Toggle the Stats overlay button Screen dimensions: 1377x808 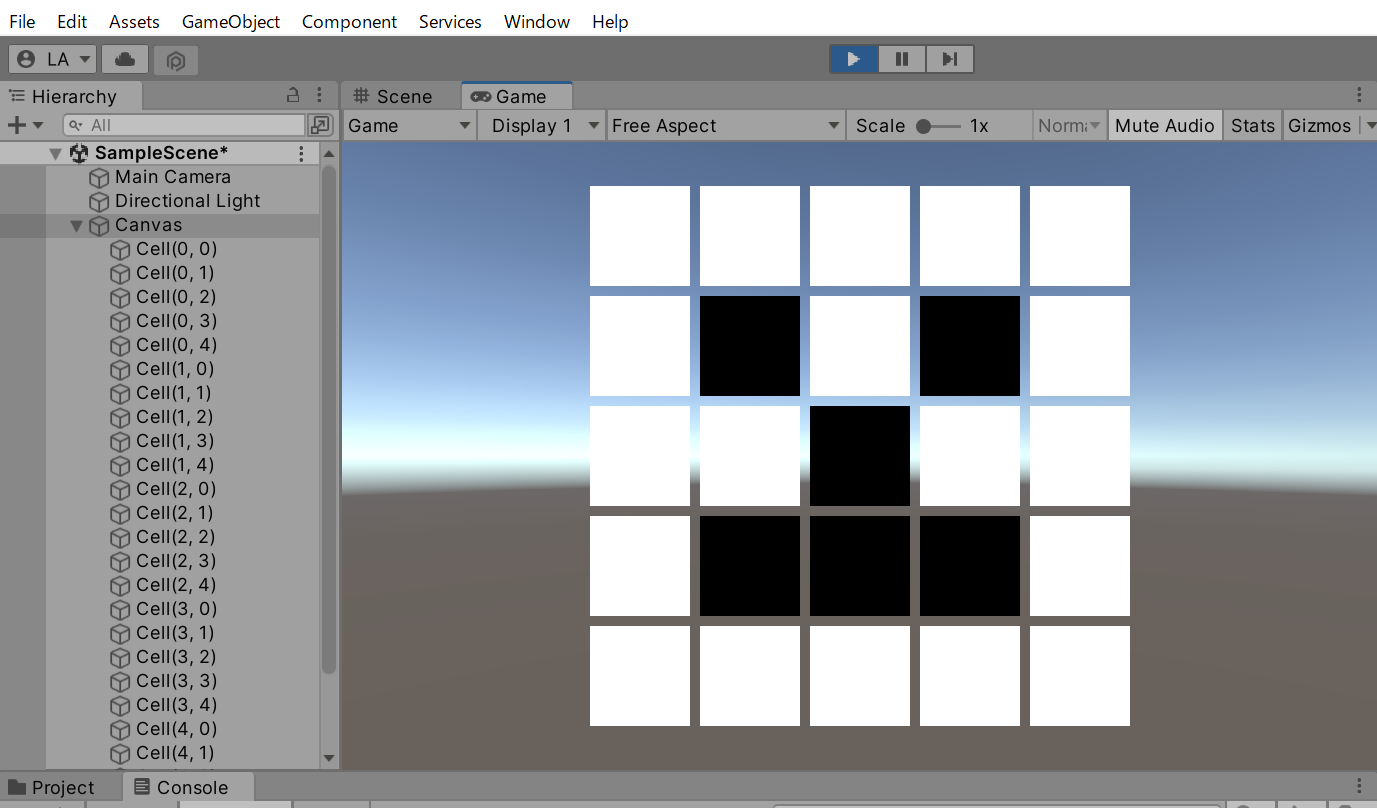[1252, 125]
